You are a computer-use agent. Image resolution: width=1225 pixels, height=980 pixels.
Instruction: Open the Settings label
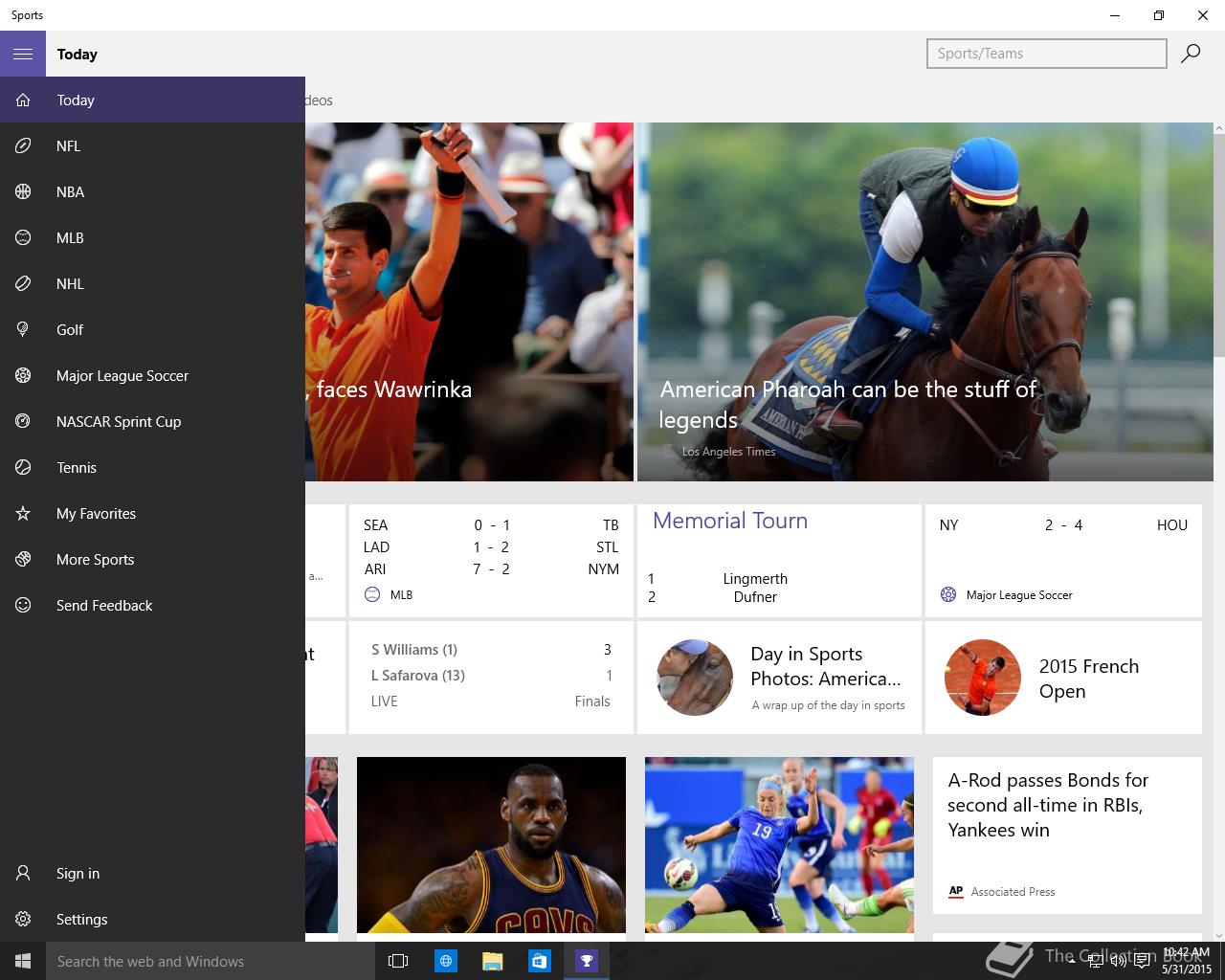(x=81, y=919)
